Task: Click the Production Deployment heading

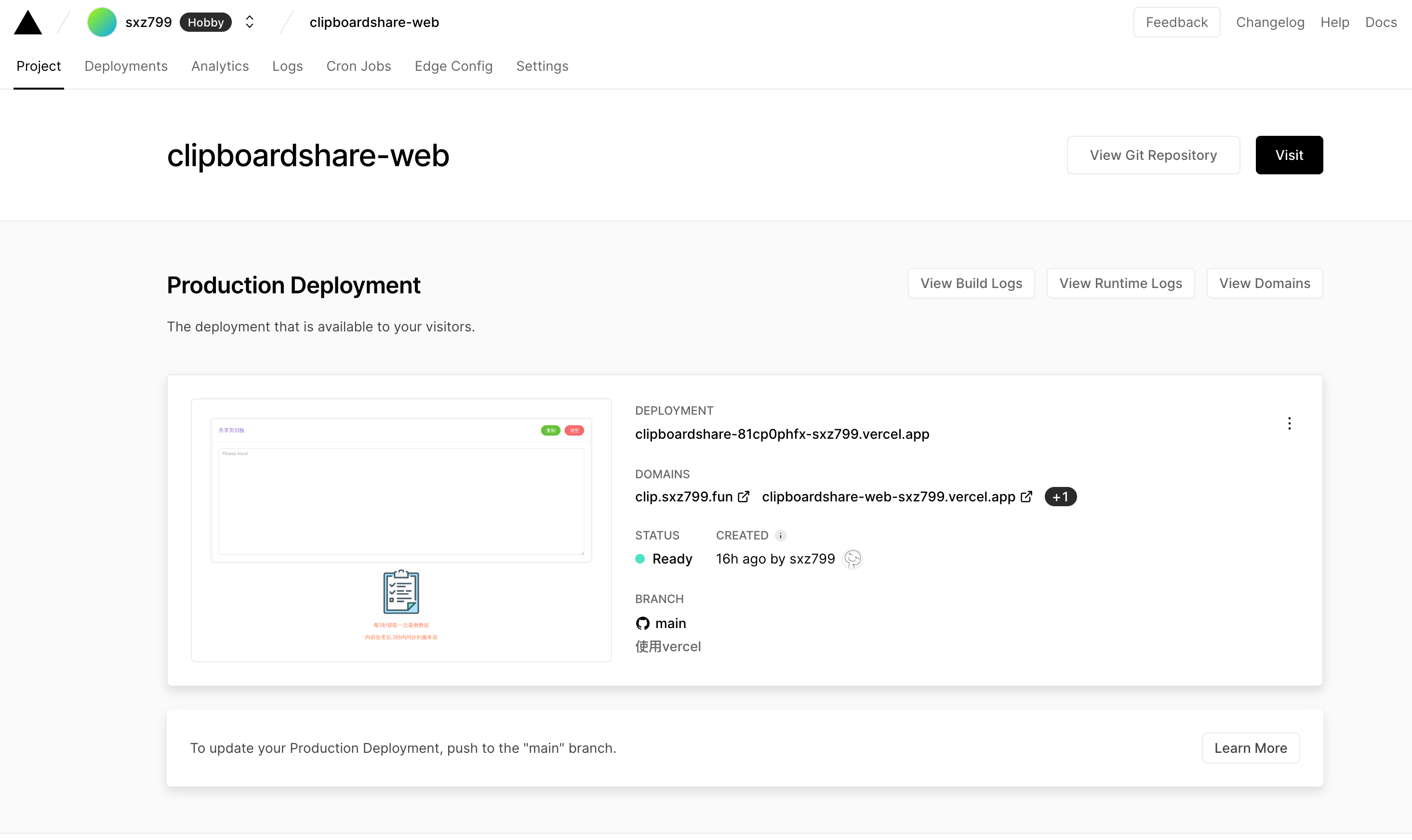Action: (x=294, y=285)
